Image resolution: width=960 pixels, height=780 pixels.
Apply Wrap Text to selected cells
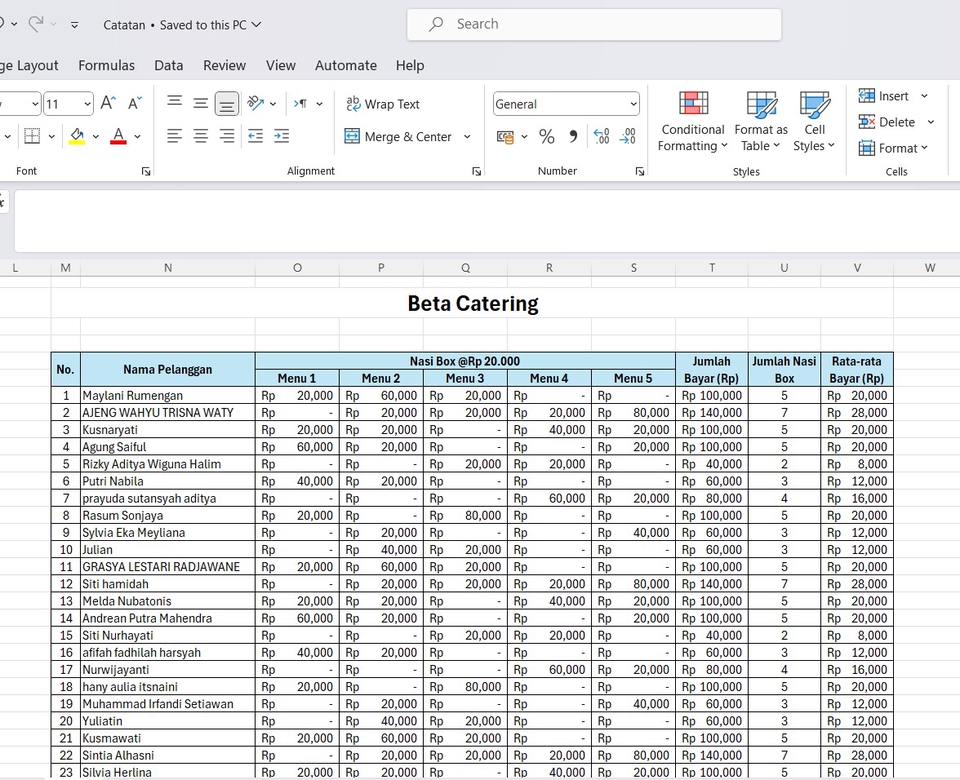385,103
